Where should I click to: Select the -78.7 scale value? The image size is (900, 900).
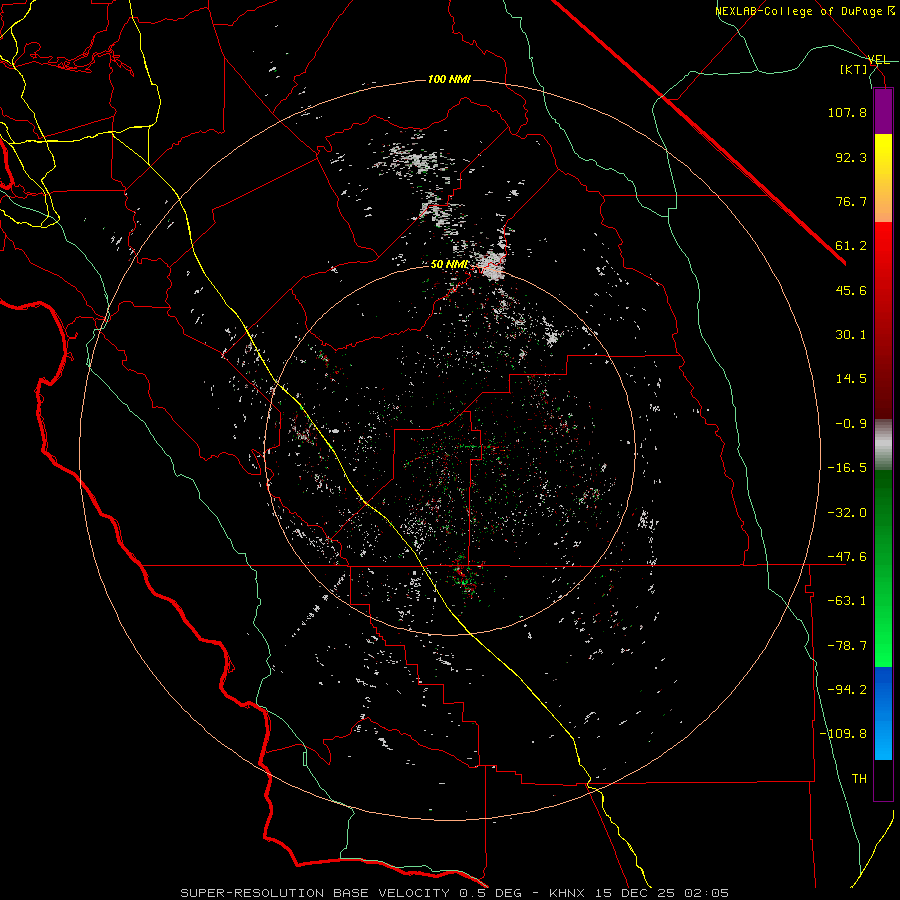(x=847, y=646)
